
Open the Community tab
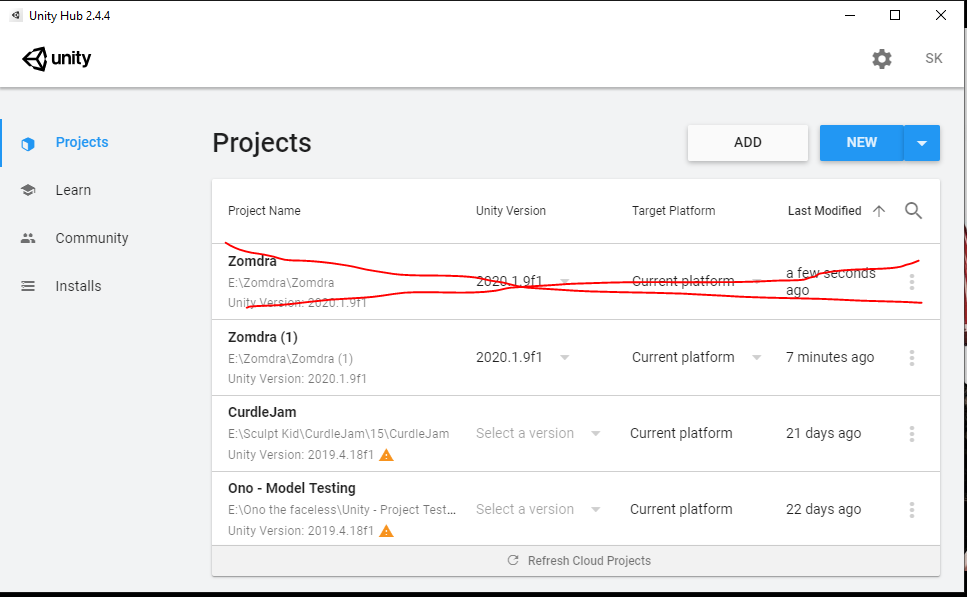click(x=92, y=238)
